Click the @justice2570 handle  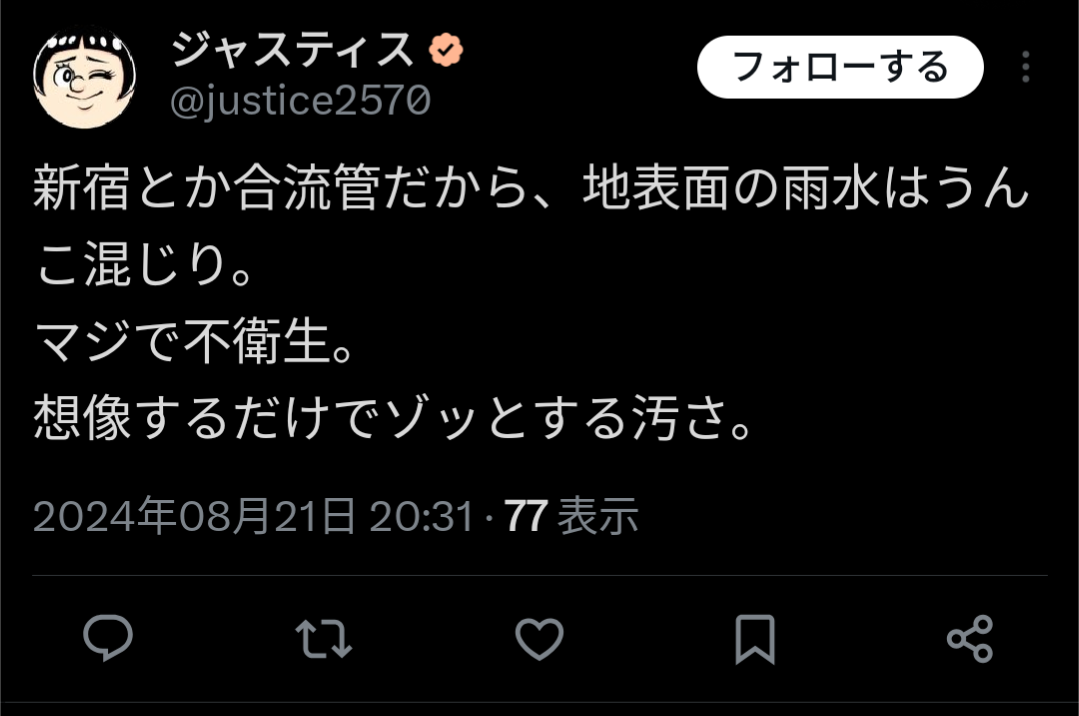300,101
